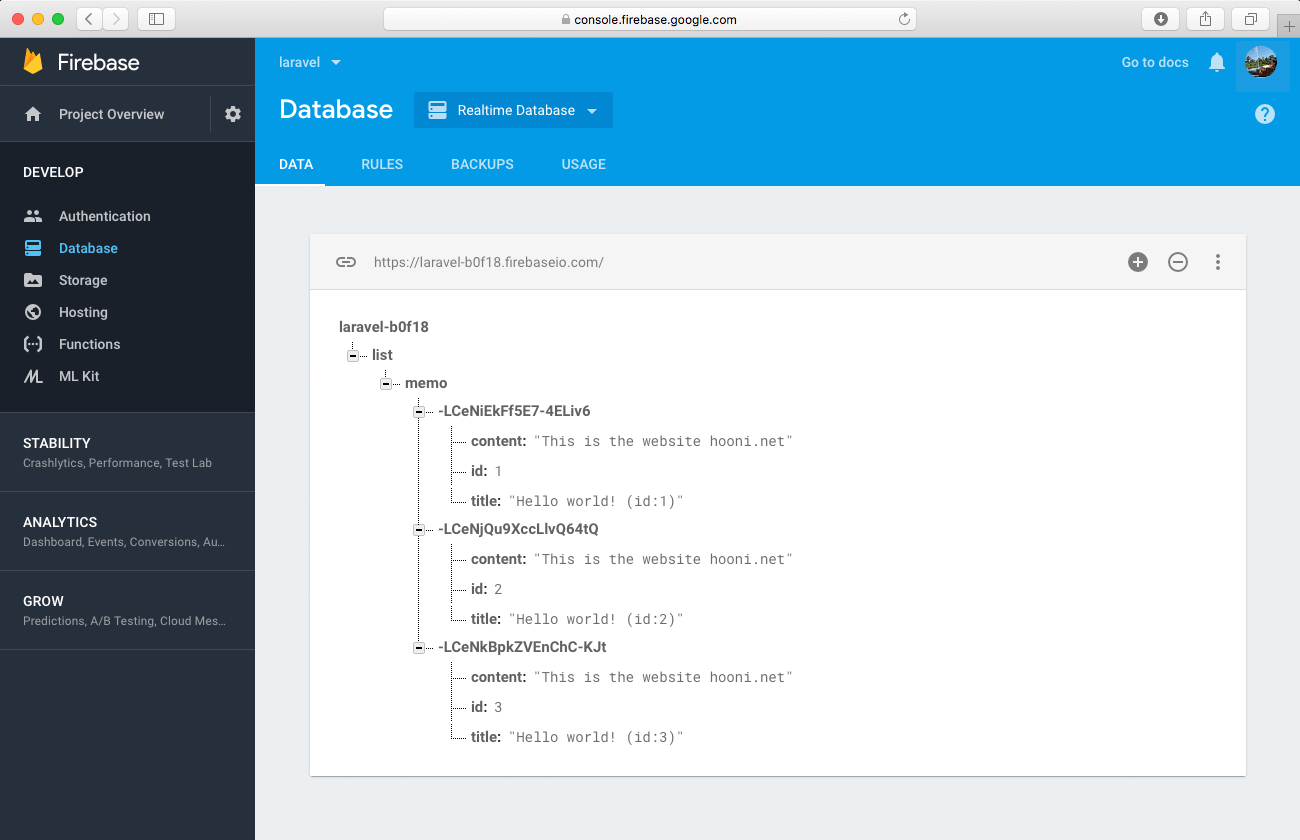Click content value under -LCeNkBpkZVEnChC-KJt
The height and width of the screenshot is (840, 1300).
663,677
